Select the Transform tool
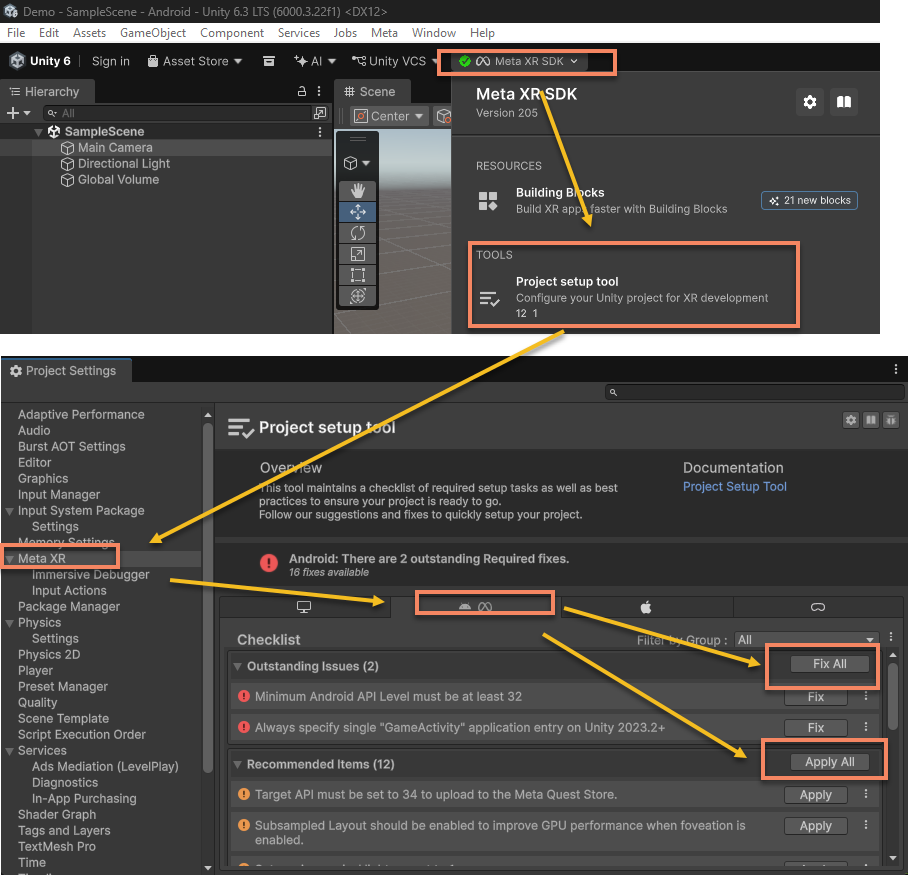Screen dimensions: 908x875 [x=357, y=296]
